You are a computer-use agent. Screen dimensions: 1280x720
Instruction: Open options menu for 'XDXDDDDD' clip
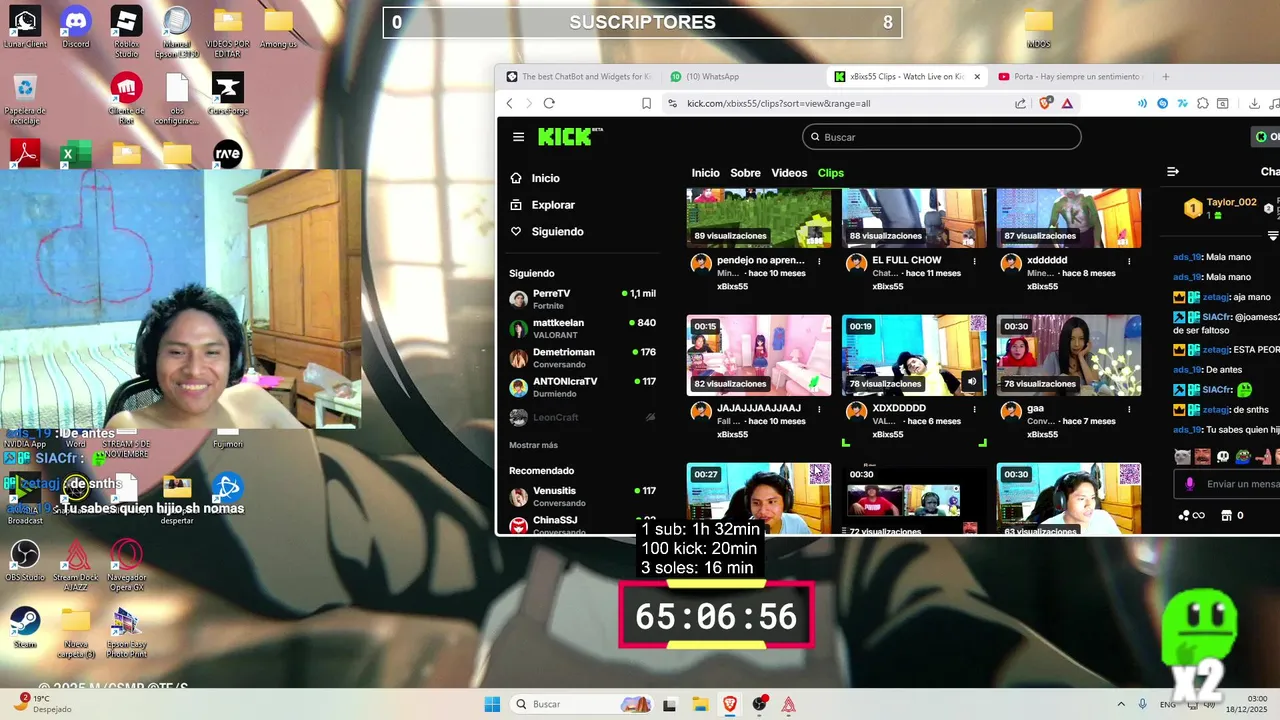coord(974,409)
